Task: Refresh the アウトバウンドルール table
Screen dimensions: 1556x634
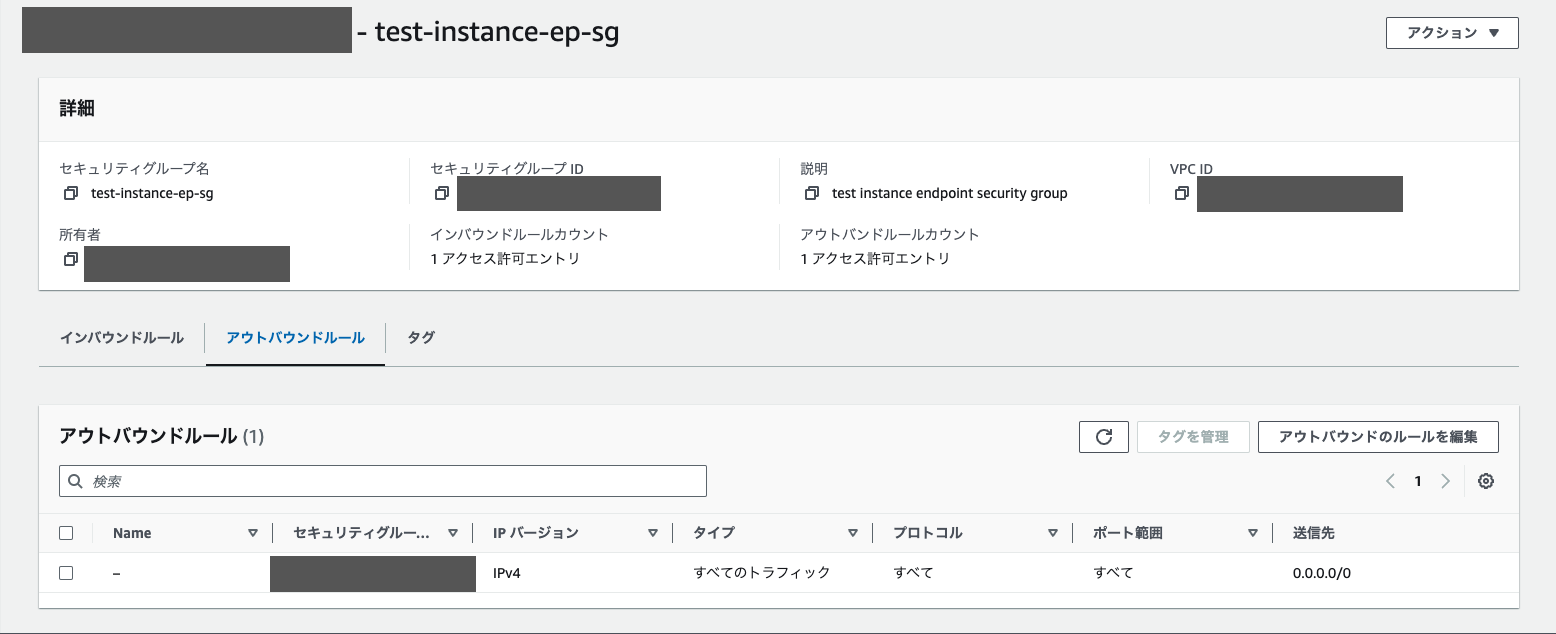Action: tap(1103, 436)
